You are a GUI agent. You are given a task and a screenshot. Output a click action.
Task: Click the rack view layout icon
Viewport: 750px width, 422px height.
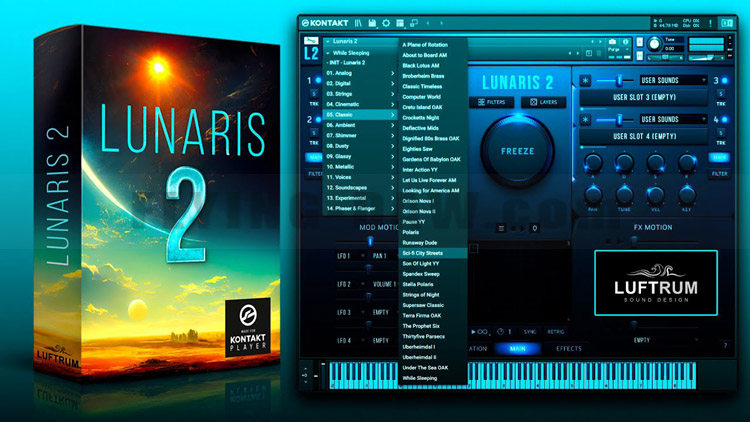[400, 23]
